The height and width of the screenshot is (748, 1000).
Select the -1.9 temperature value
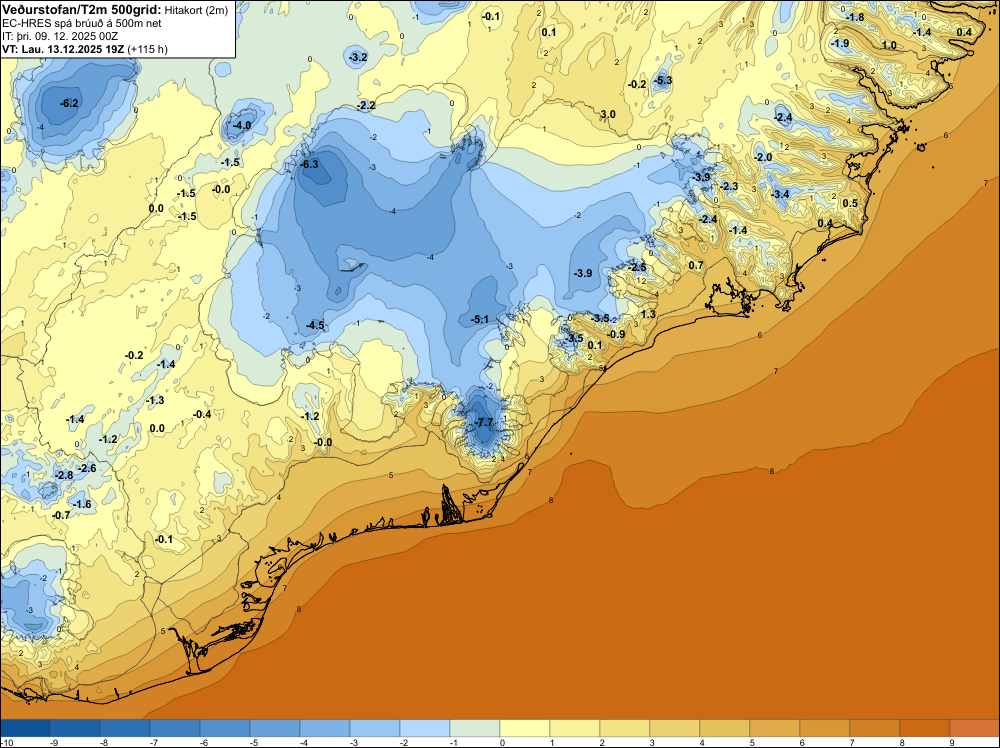tap(840, 44)
